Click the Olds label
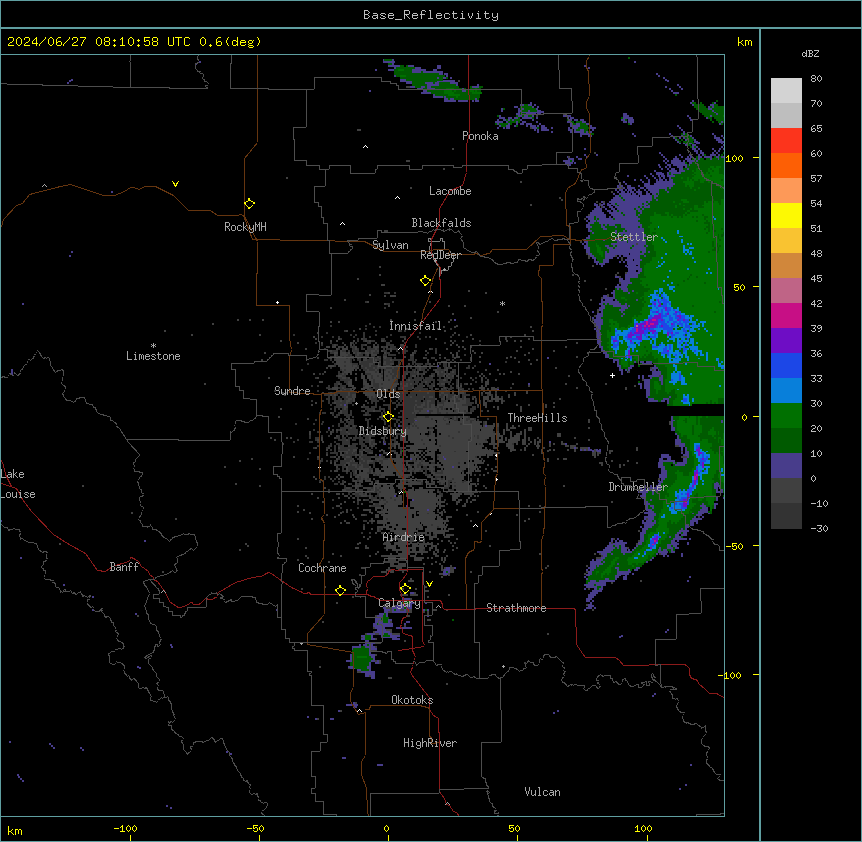The image size is (862, 842). [x=388, y=394]
